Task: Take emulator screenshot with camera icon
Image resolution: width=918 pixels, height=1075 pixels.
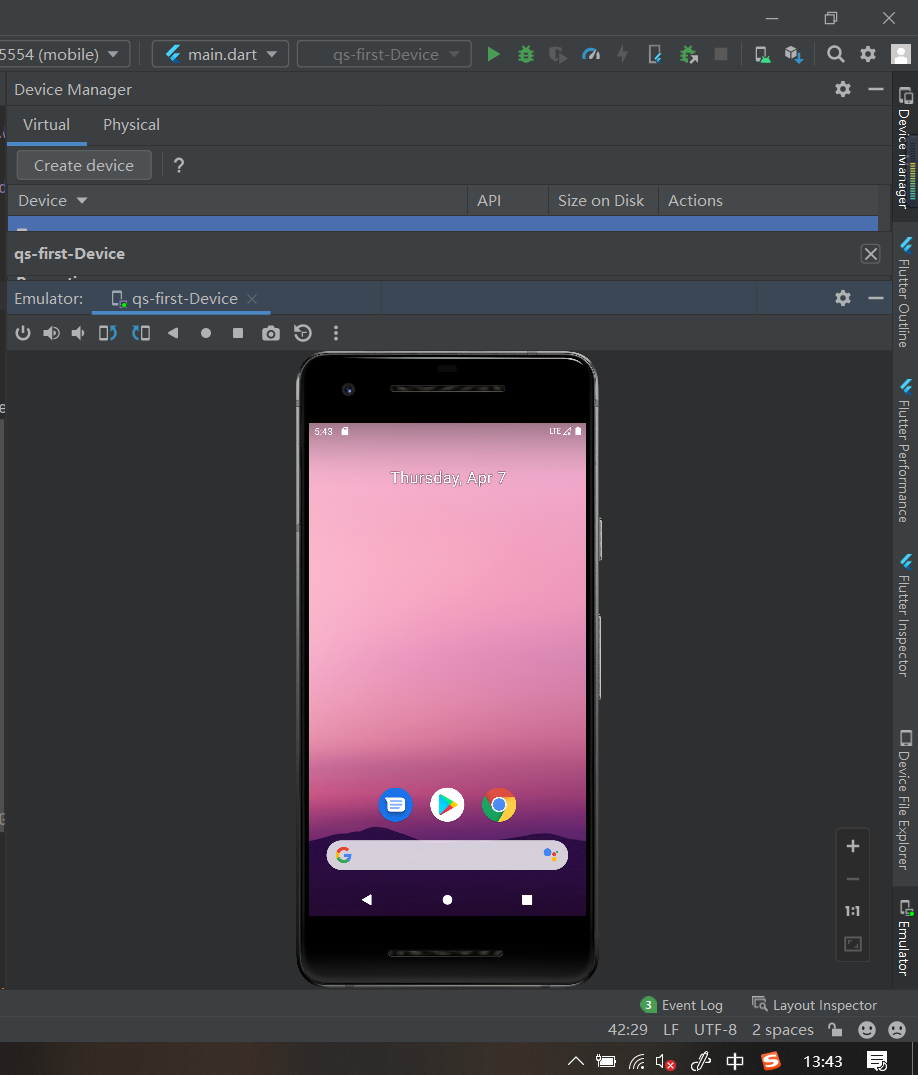Action: (271, 333)
